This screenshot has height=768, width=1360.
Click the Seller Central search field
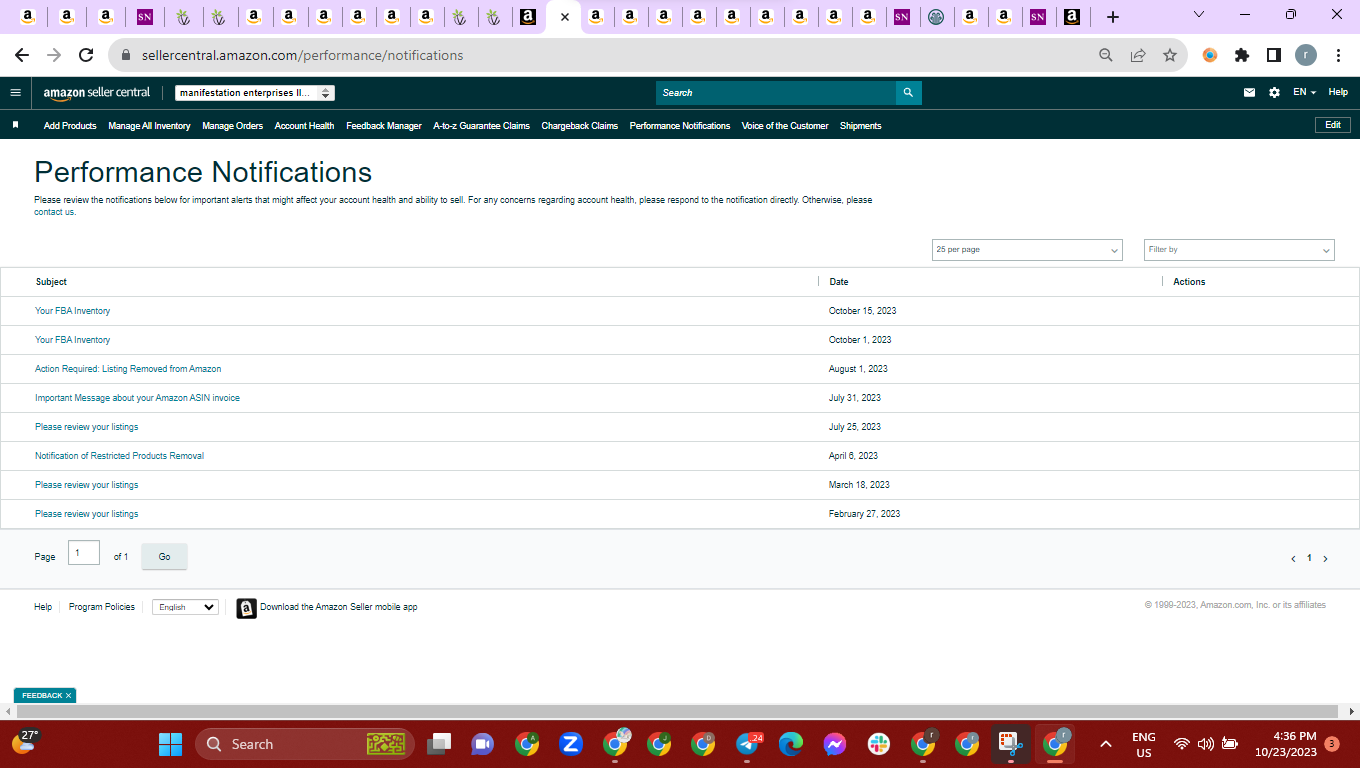point(776,92)
